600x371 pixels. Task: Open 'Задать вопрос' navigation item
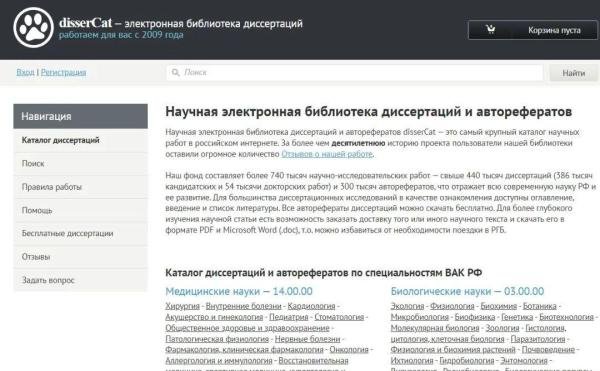[80, 280]
